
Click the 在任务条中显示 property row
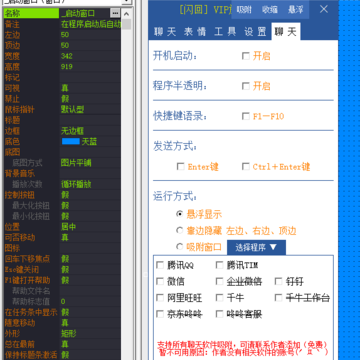[62, 312]
